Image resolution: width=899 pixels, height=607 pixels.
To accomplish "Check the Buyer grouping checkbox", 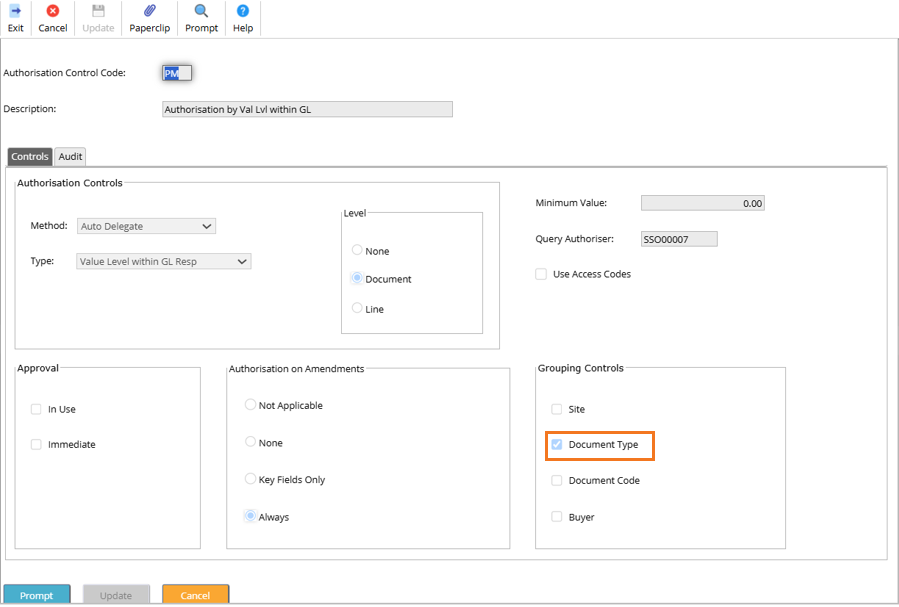I will [557, 517].
